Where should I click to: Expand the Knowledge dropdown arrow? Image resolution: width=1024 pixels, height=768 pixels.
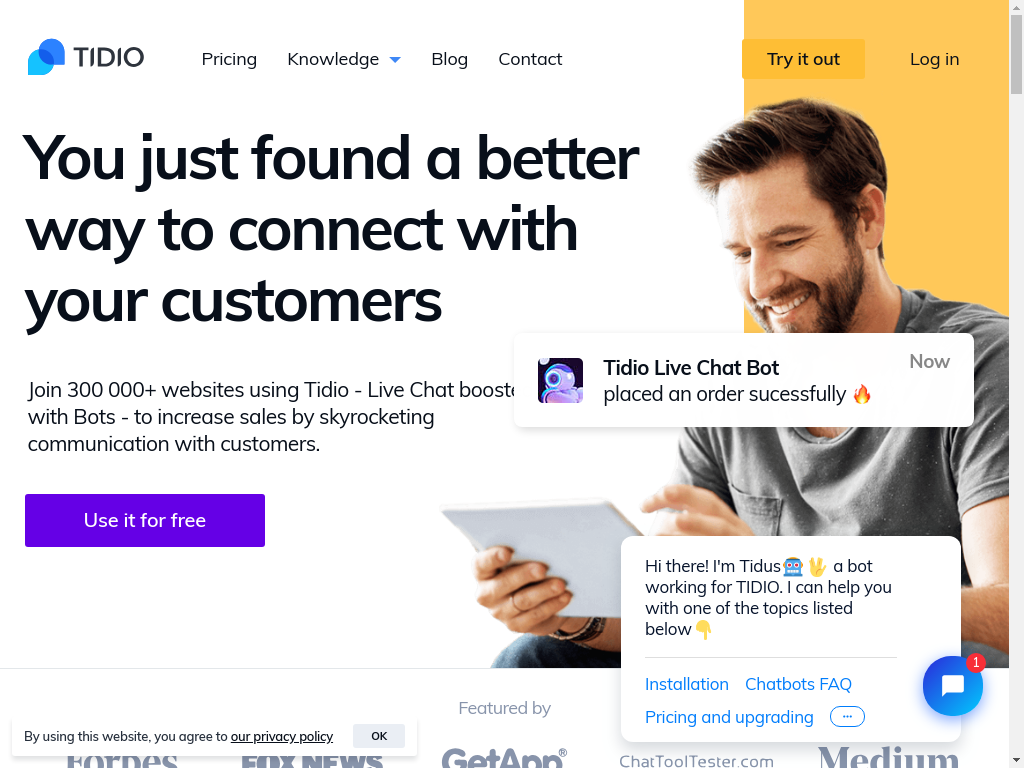coord(395,59)
